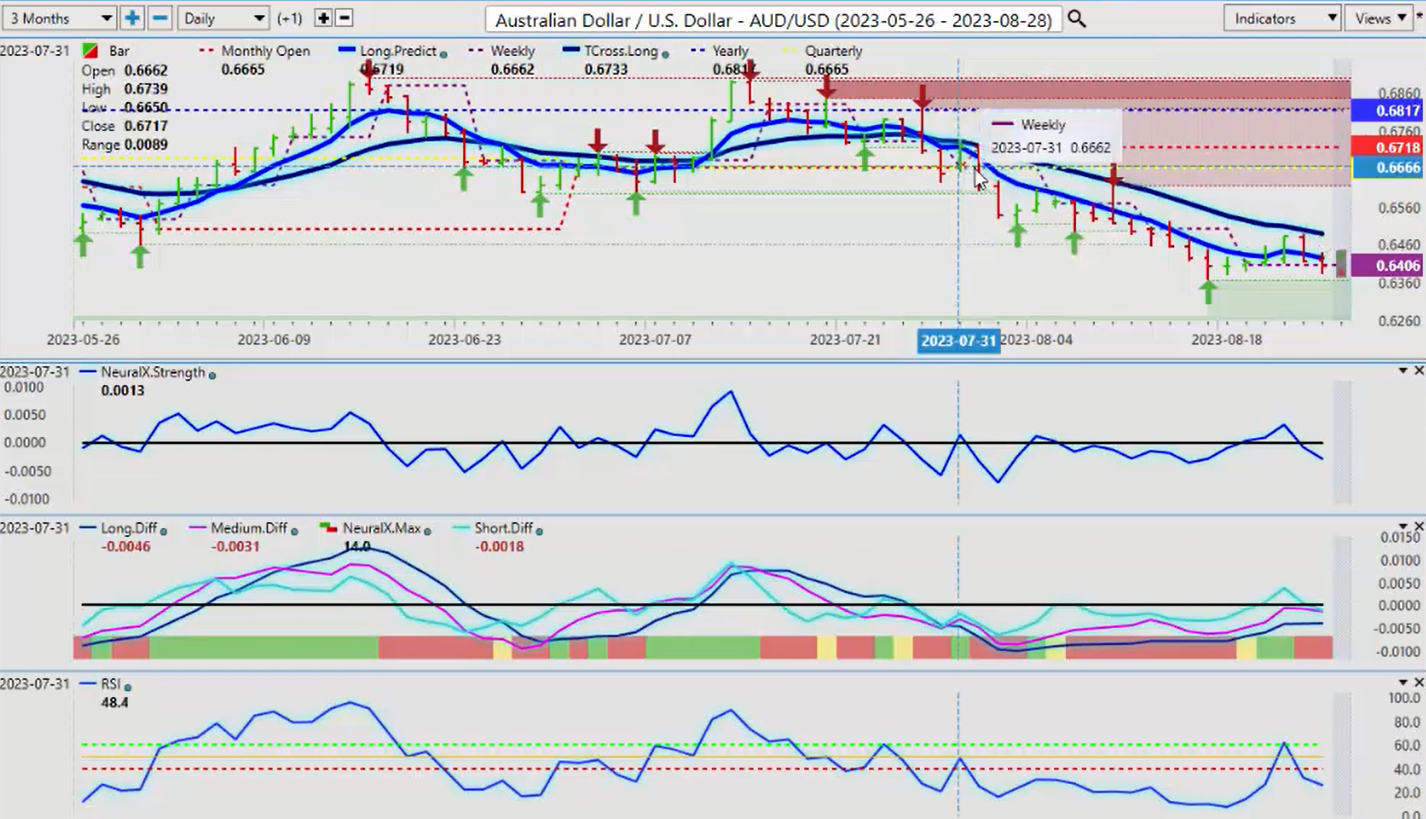Image resolution: width=1426 pixels, height=819 pixels.
Task: Click the info dot beside NeuralX.Max
Action: click(426, 531)
